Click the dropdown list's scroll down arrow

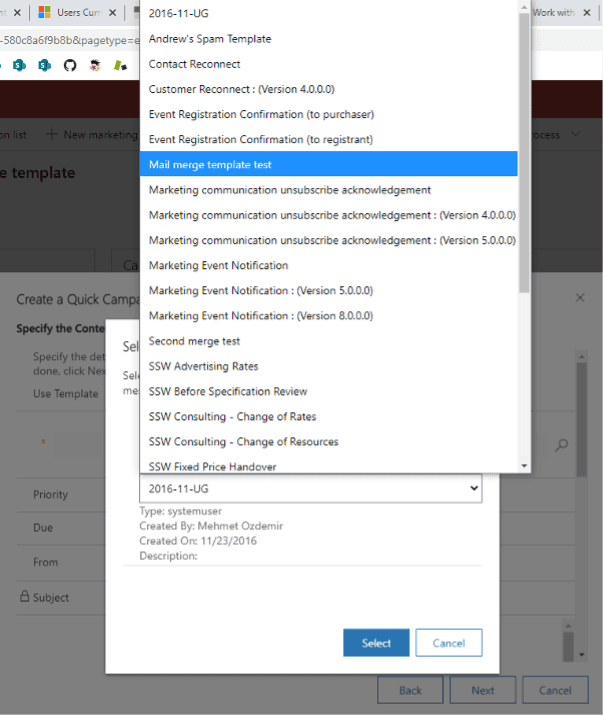[524, 465]
